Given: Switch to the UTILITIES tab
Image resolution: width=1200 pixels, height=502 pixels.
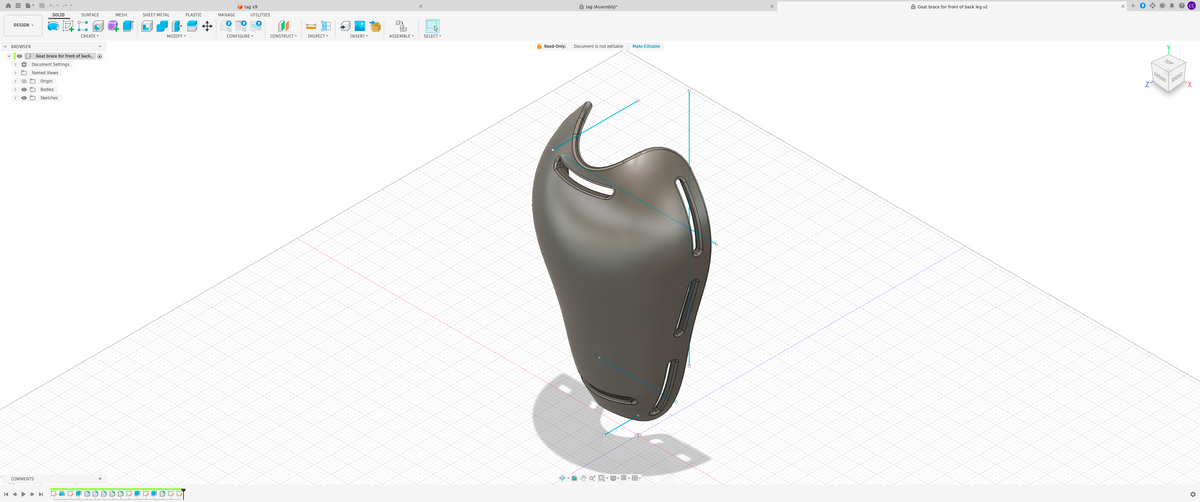Looking at the screenshot, I should (x=260, y=15).
